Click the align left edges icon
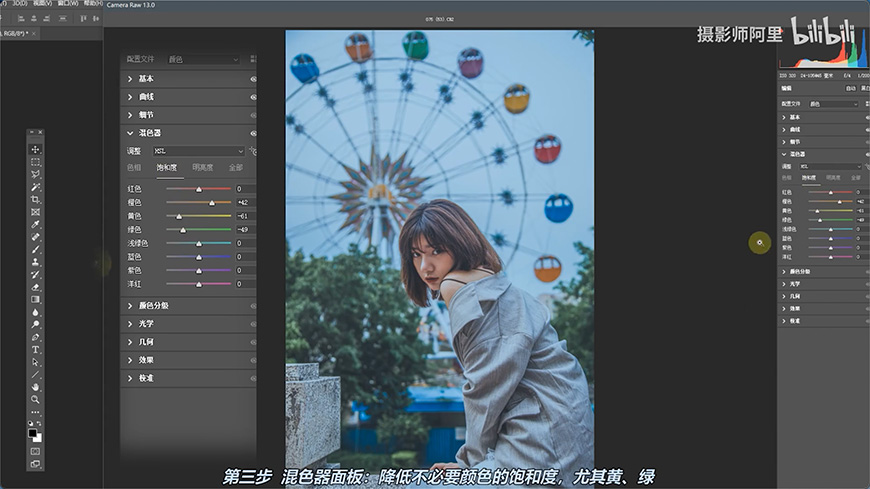The width and height of the screenshot is (870, 489). (x=21, y=18)
